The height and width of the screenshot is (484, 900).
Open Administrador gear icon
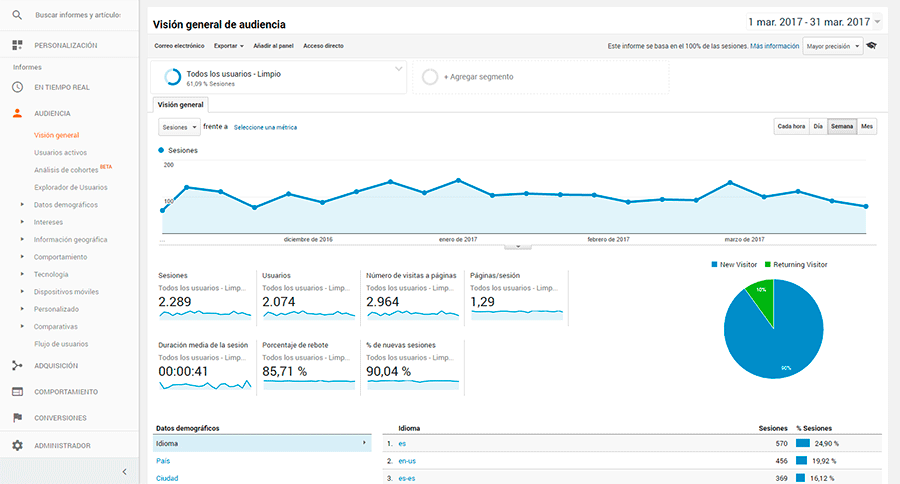17,445
